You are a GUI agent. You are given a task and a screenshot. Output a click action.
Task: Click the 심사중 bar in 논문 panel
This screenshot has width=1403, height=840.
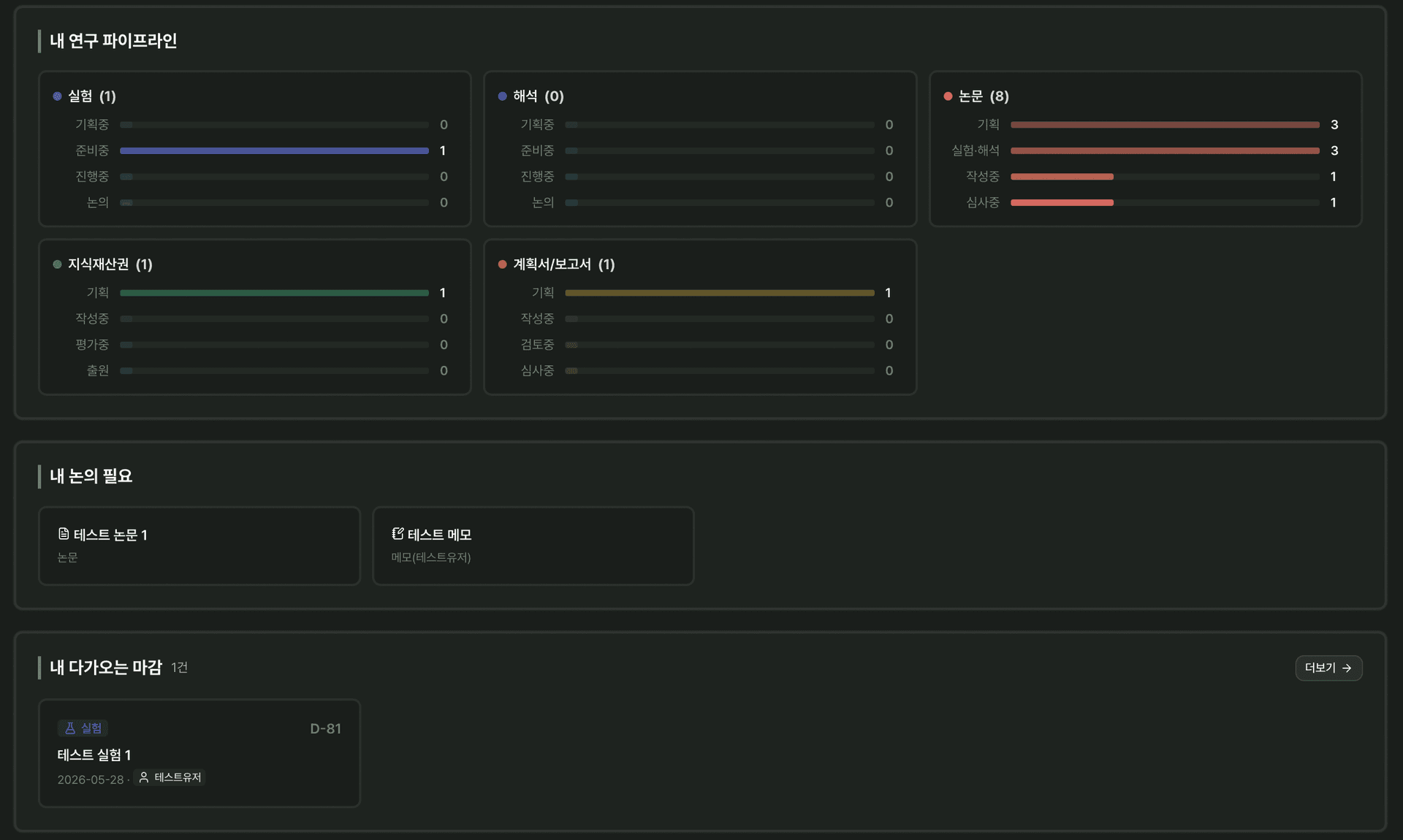point(1062,202)
